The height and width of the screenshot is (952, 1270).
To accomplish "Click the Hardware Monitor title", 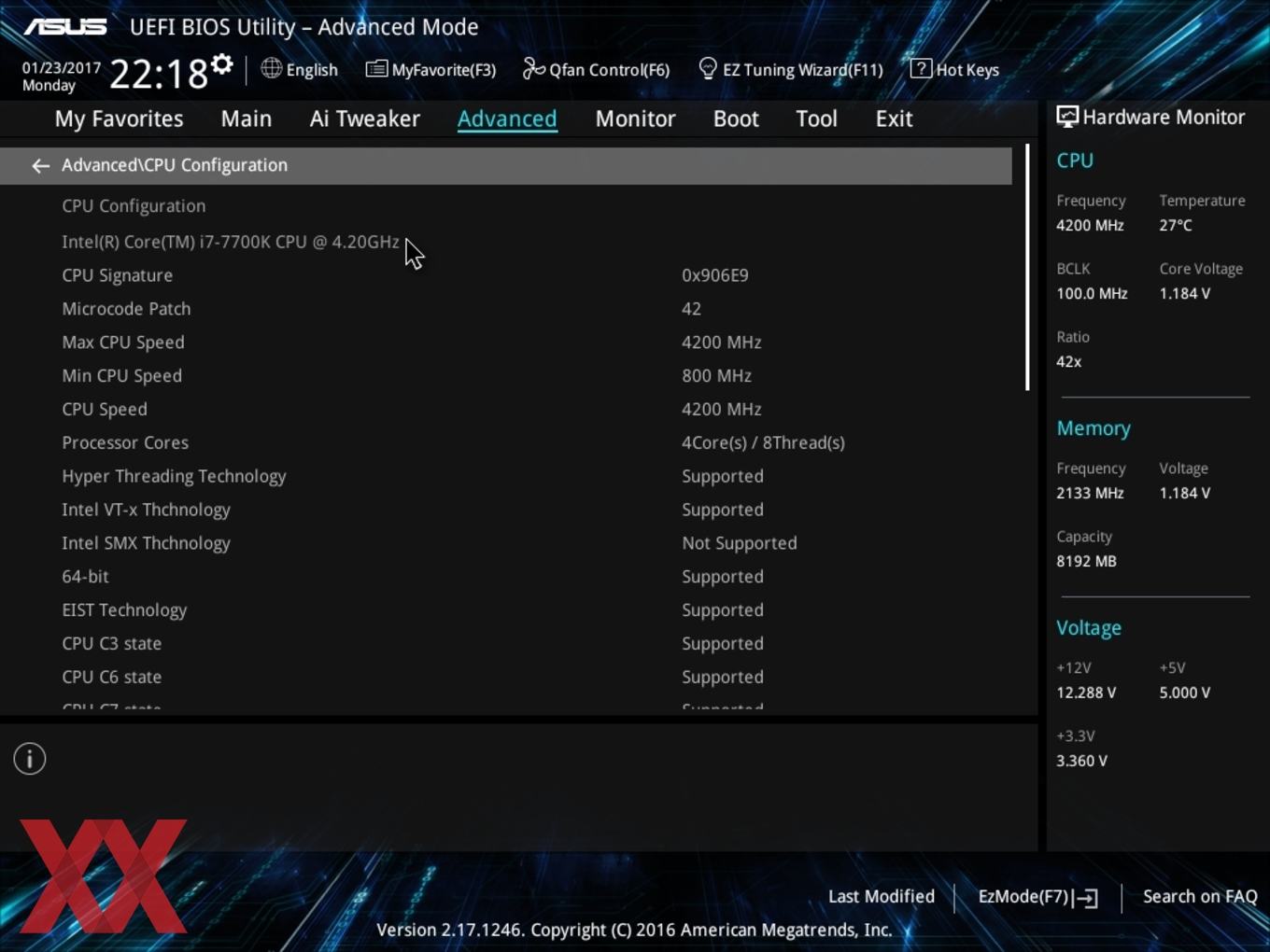I will coord(1164,117).
